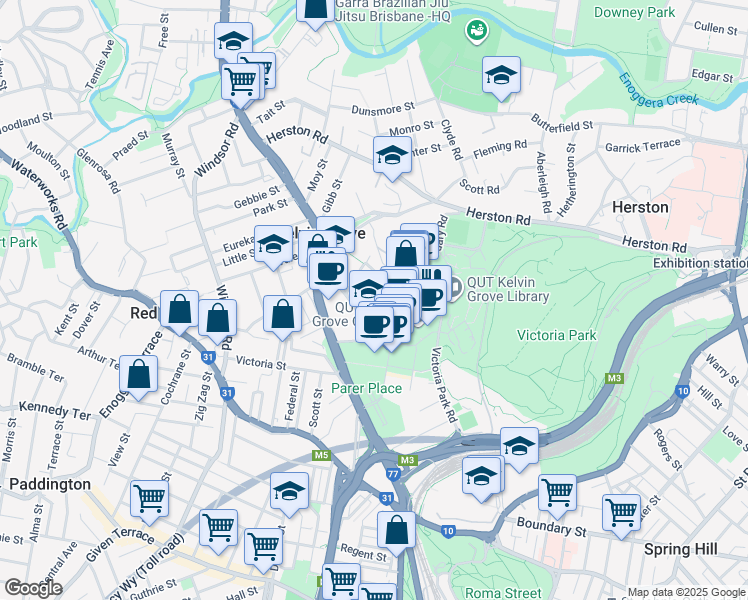Select the shopping cart marker on Windsor Rd
748x600 pixels.
(241, 84)
